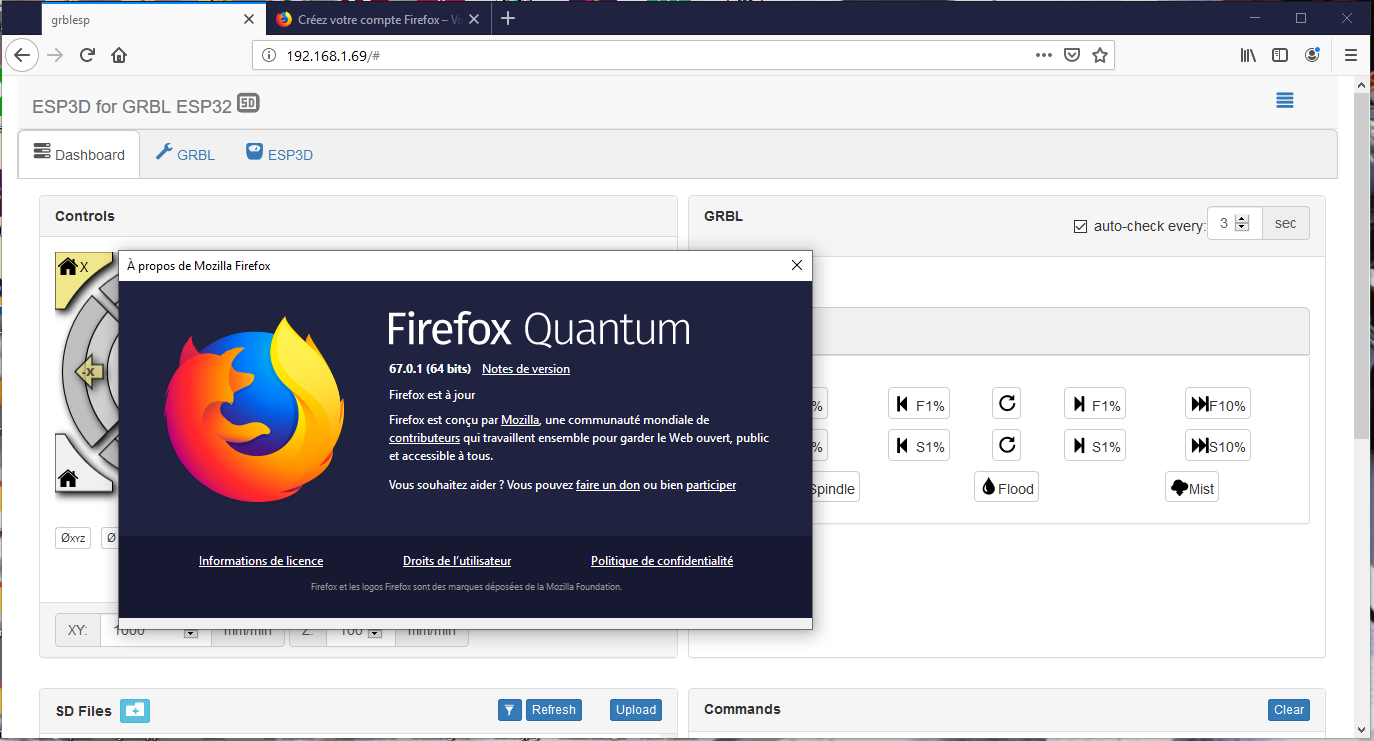Increase feed rate by 1% (F1%)
This screenshot has height=741, width=1374.
point(1095,405)
